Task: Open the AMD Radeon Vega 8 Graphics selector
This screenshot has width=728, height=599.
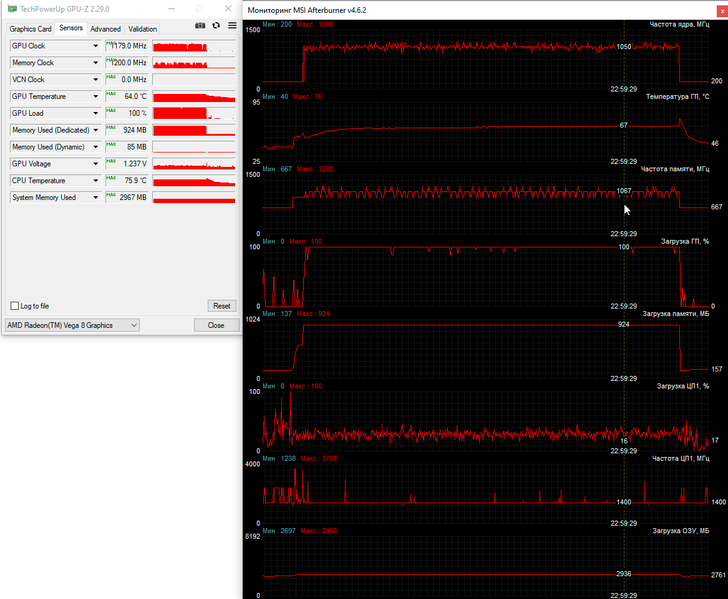Action: pos(72,326)
